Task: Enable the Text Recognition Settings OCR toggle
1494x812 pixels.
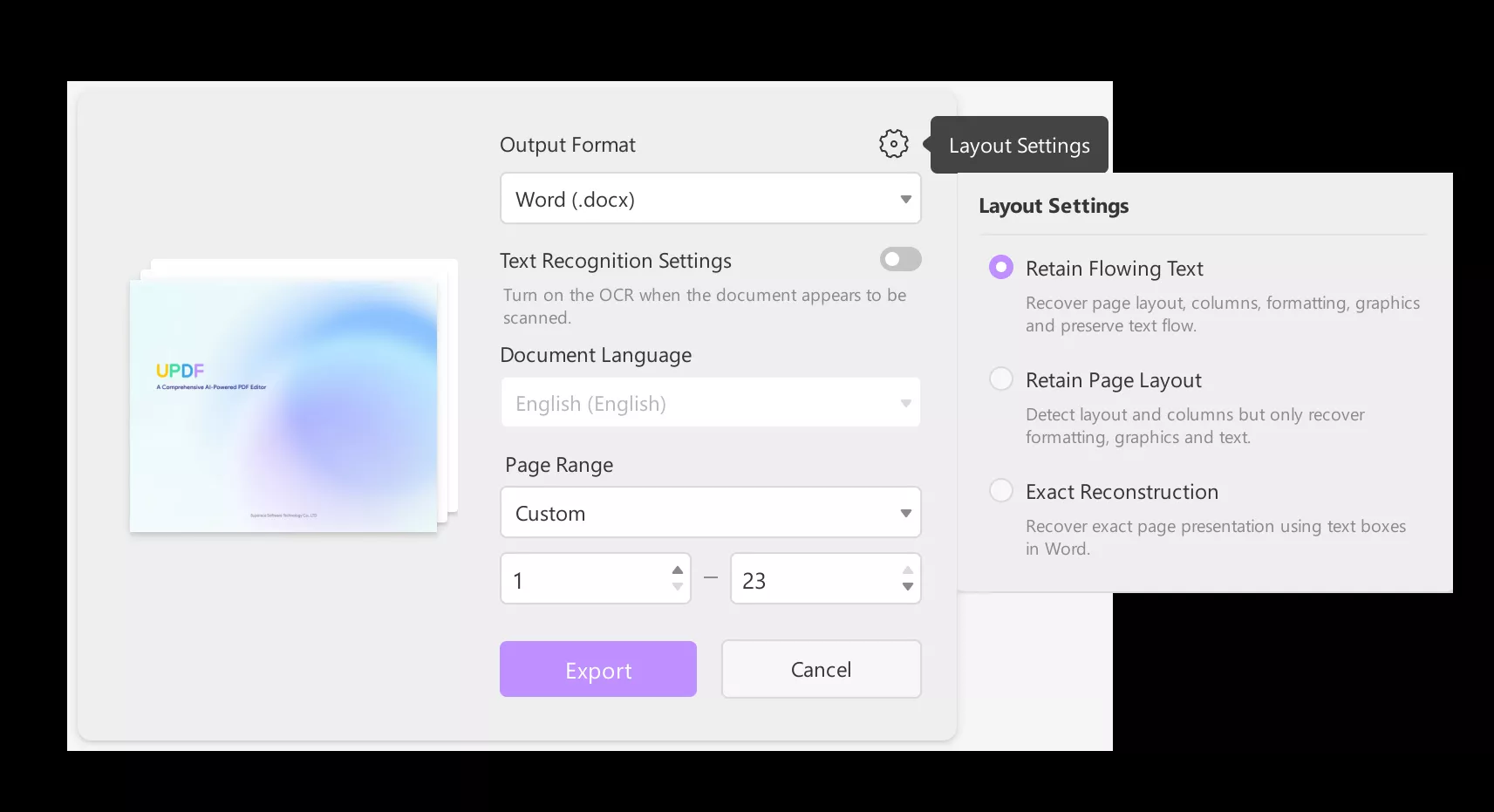Action: (x=899, y=259)
